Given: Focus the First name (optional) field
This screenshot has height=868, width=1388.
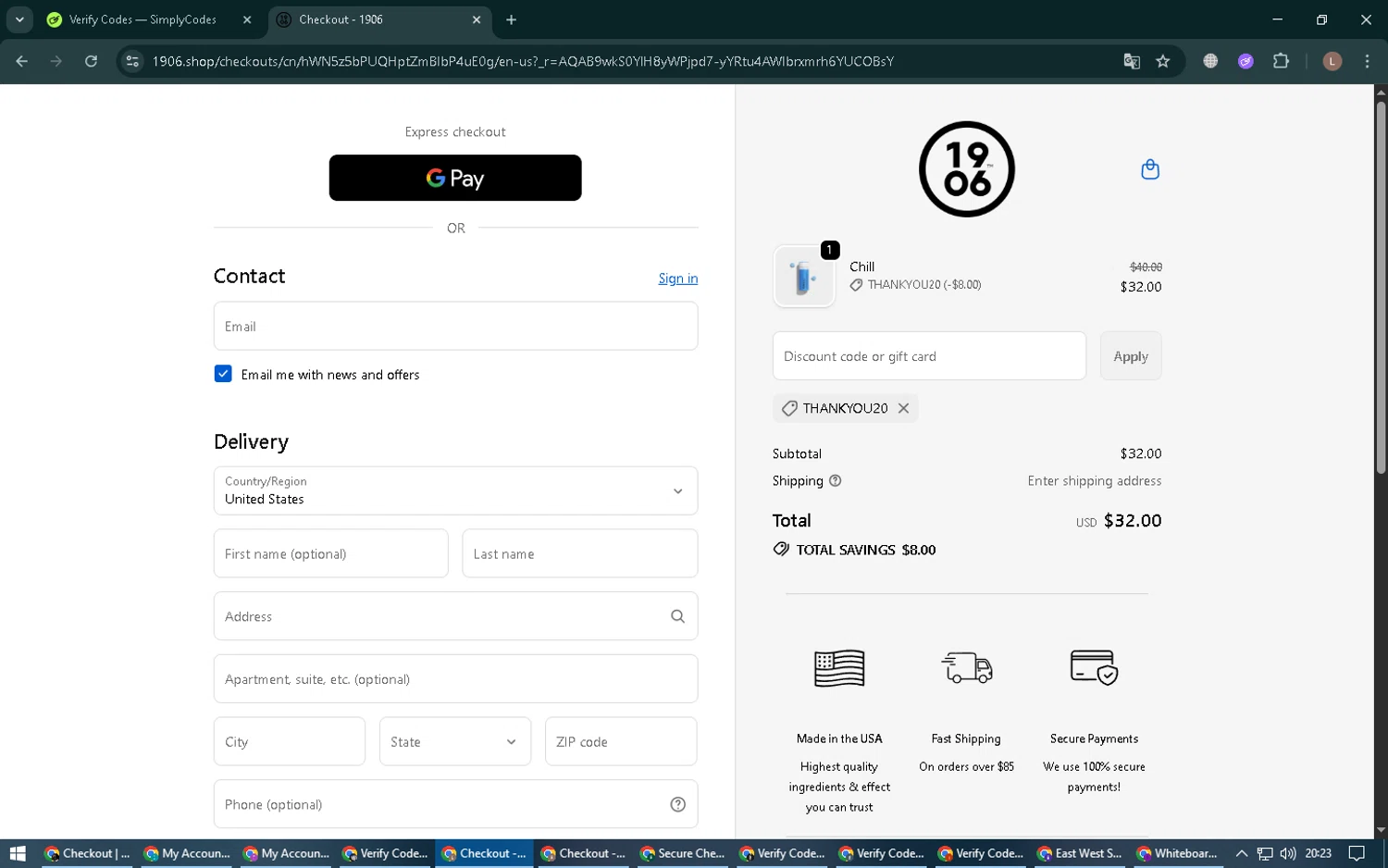Looking at the screenshot, I should click(x=330, y=553).
